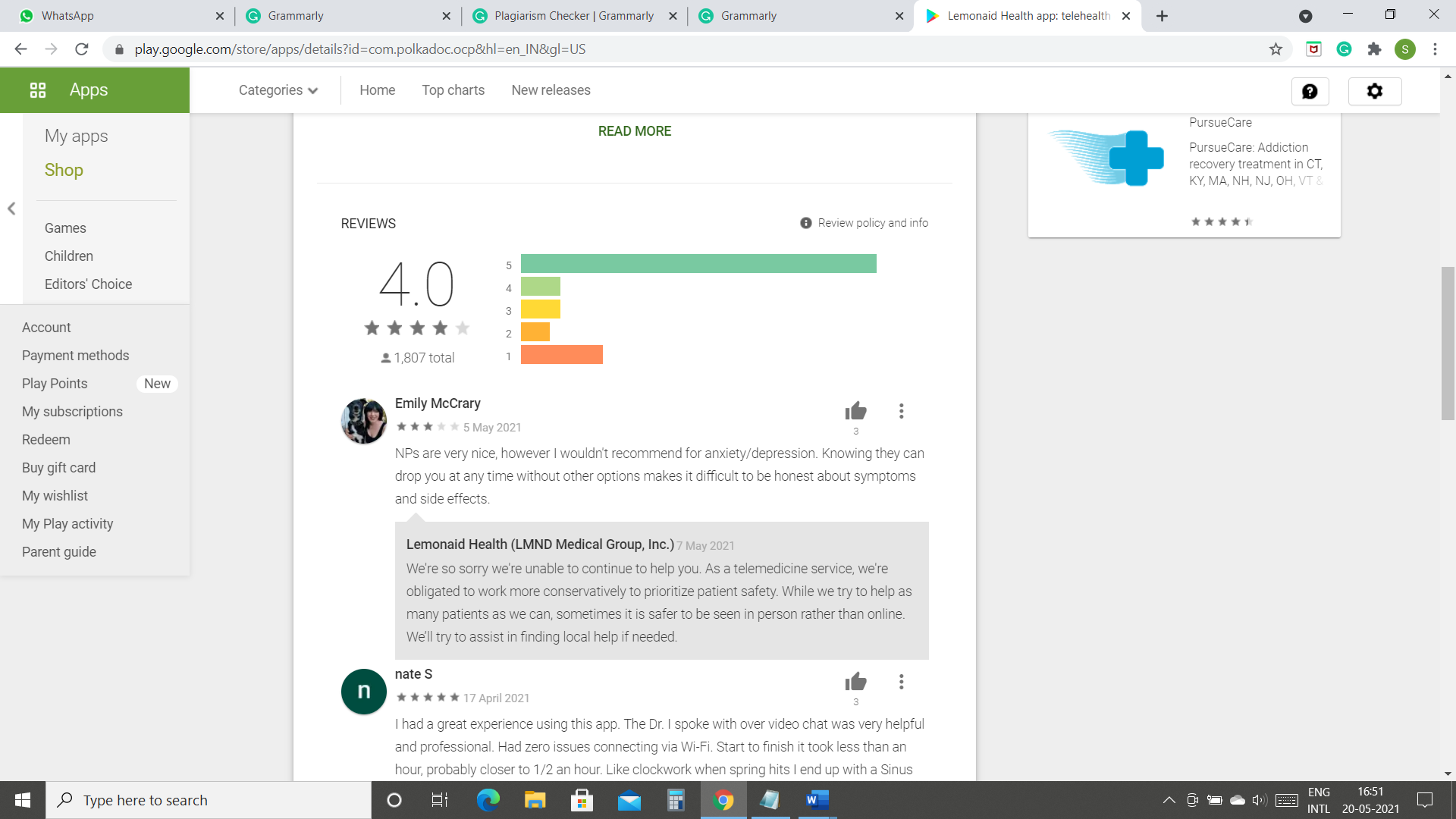Click the info icon beside Review policy
The image size is (1456, 819).
(805, 223)
